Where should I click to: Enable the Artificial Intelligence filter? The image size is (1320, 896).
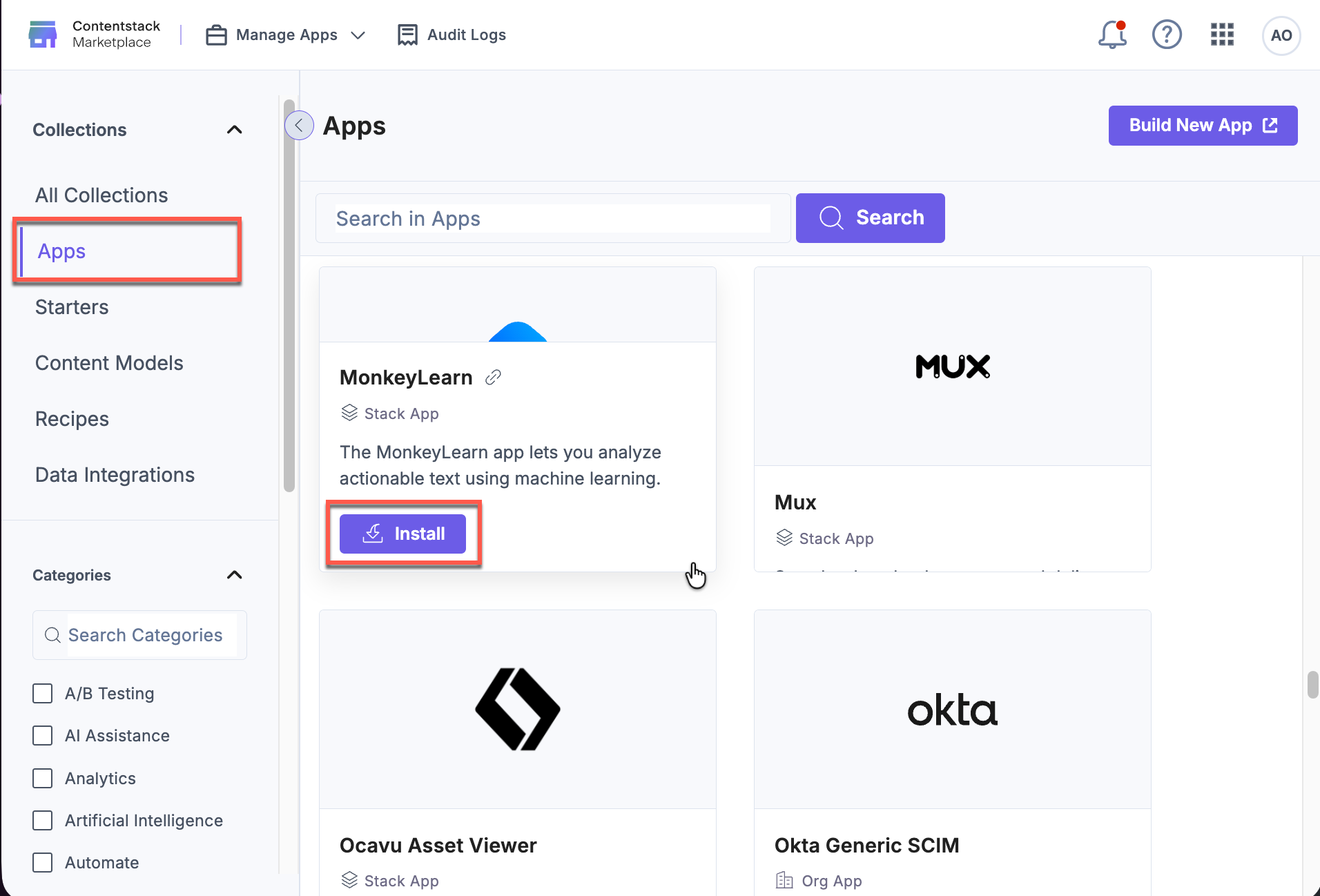tap(43, 820)
